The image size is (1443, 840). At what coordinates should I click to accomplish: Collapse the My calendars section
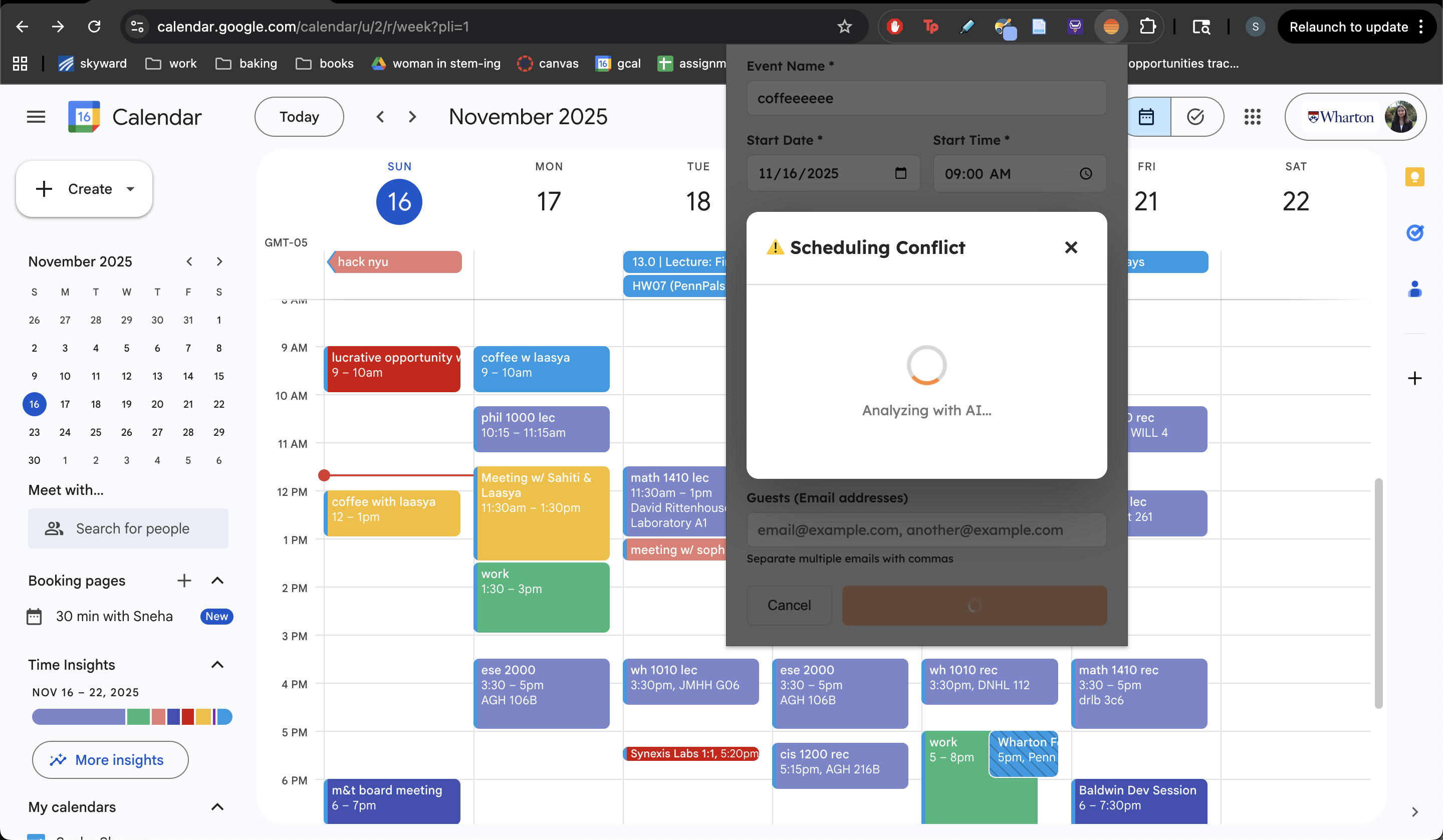click(217, 807)
